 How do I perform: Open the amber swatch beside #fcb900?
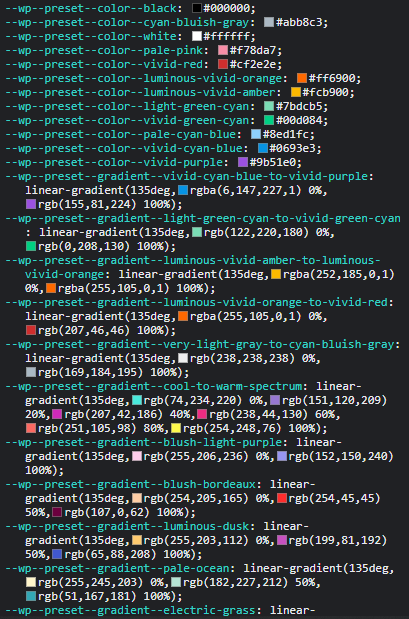[x=296, y=92]
